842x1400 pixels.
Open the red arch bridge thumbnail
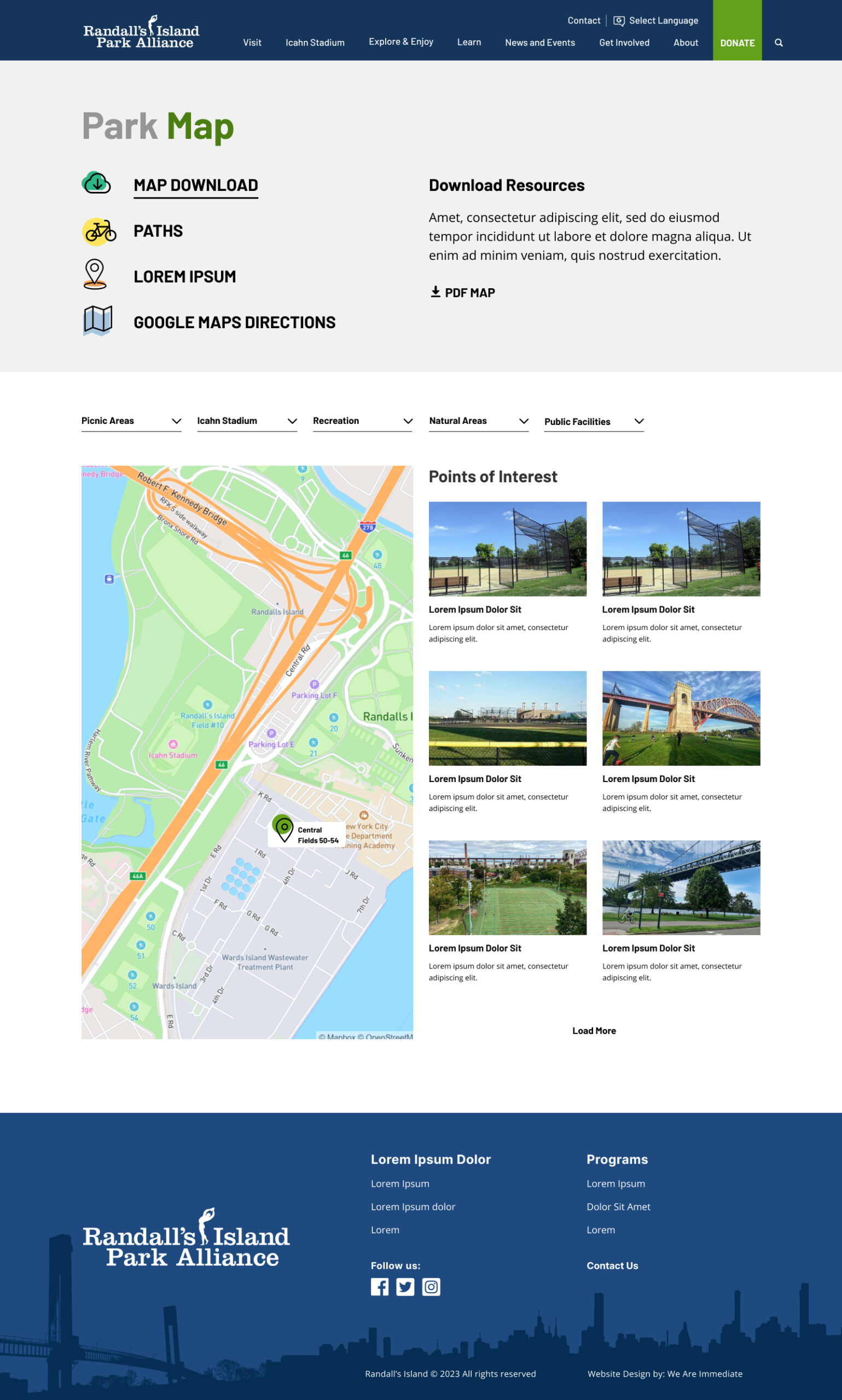click(x=681, y=718)
